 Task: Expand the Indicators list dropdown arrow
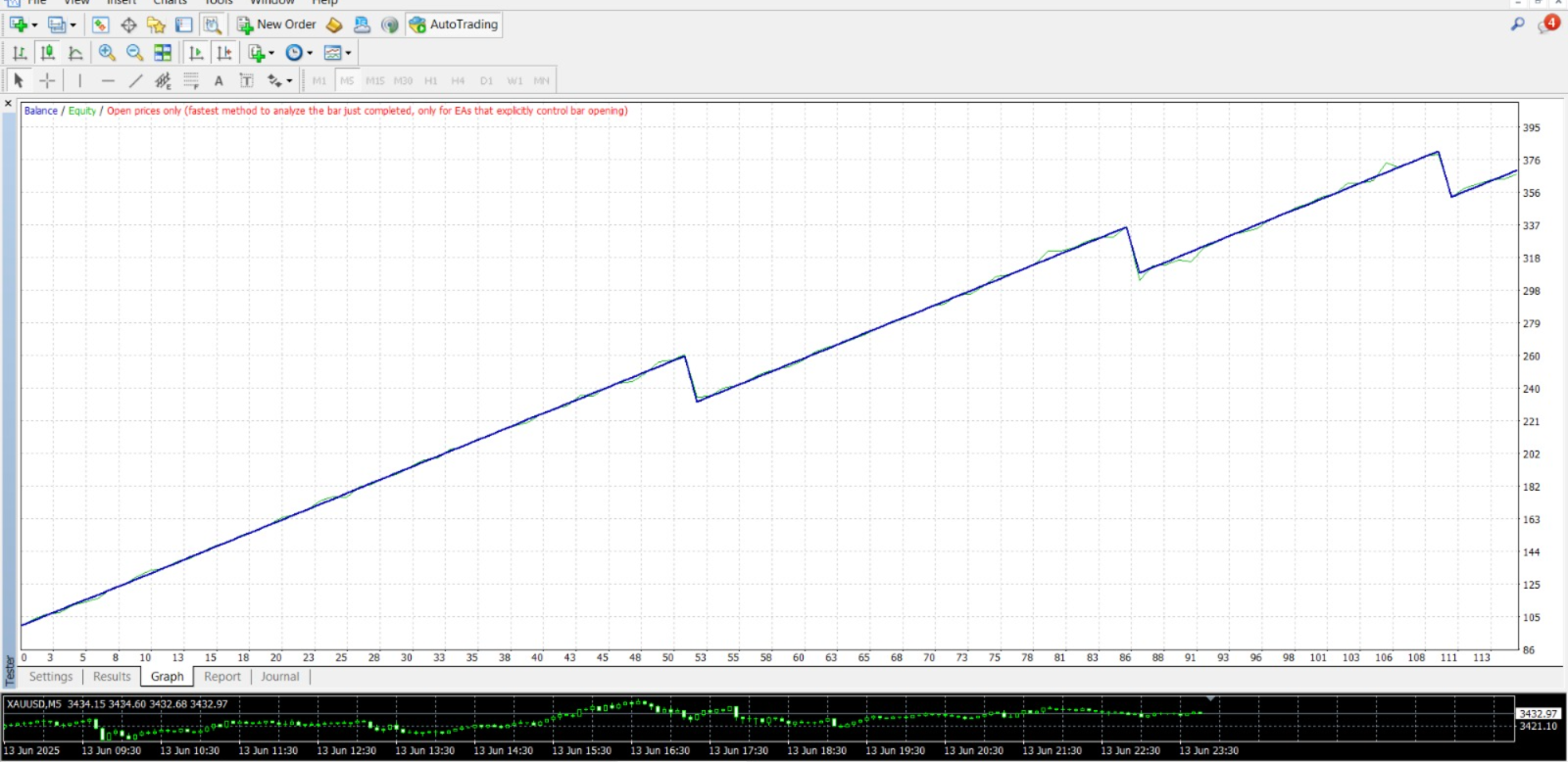tap(271, 53)
